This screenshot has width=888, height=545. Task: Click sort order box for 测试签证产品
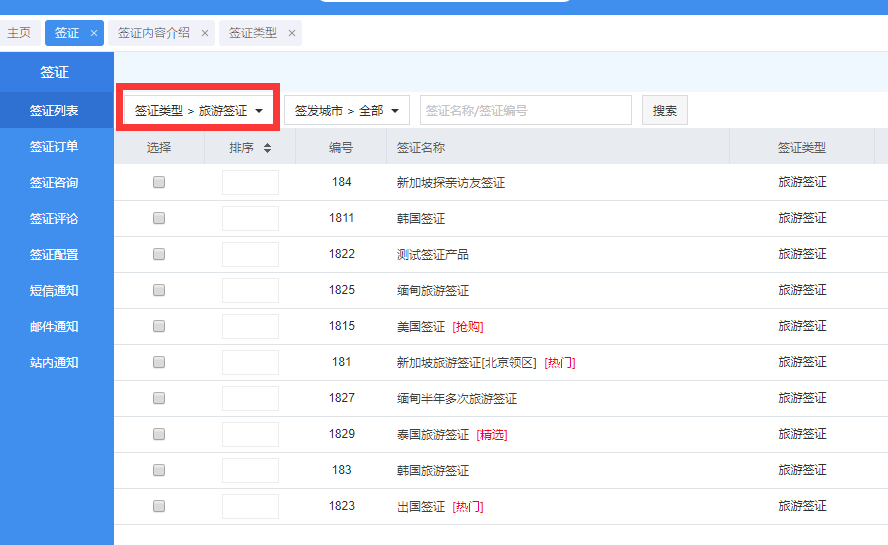coord(250,255)
